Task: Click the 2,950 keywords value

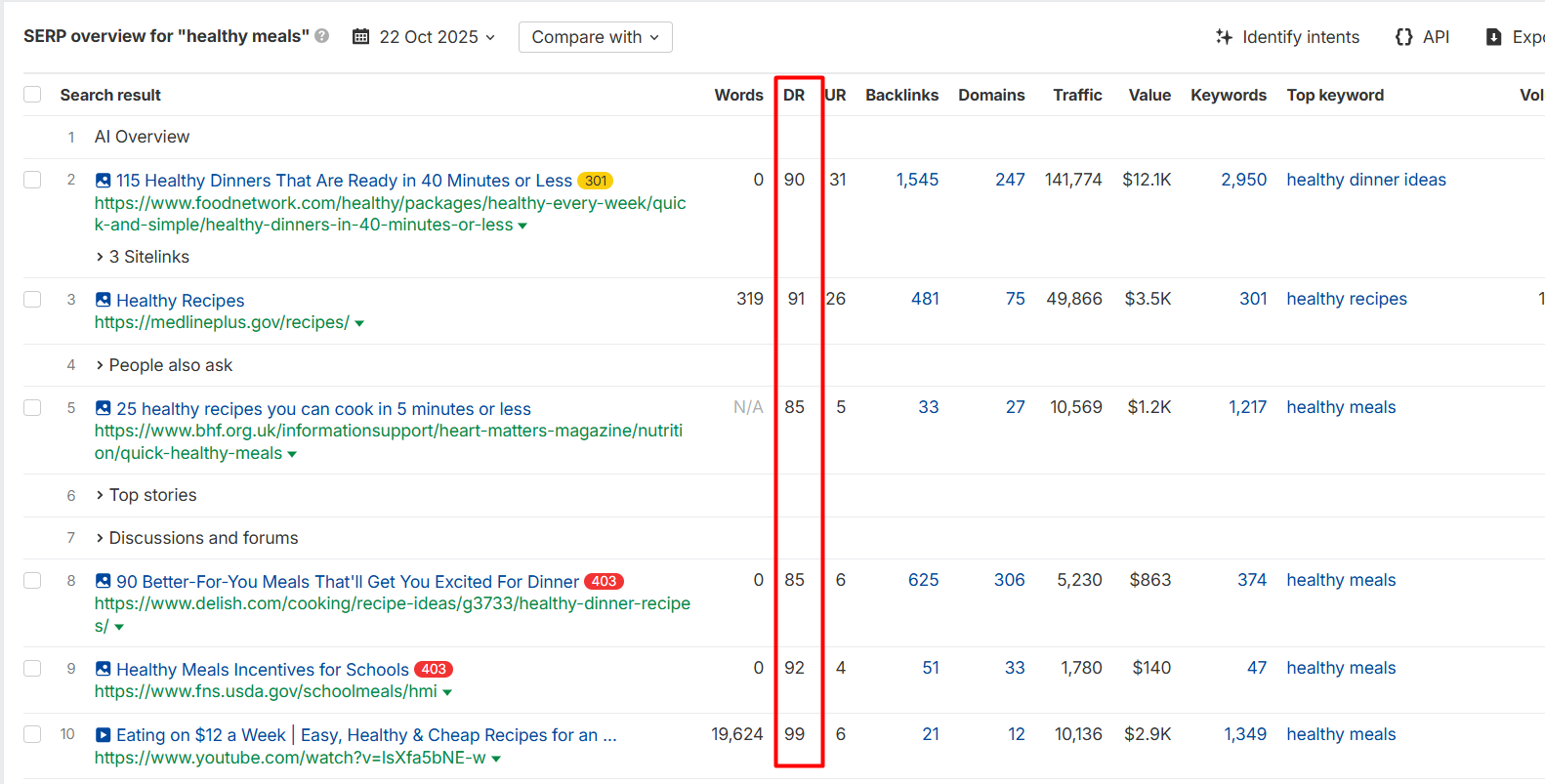Action: (x=1243, y=180)
